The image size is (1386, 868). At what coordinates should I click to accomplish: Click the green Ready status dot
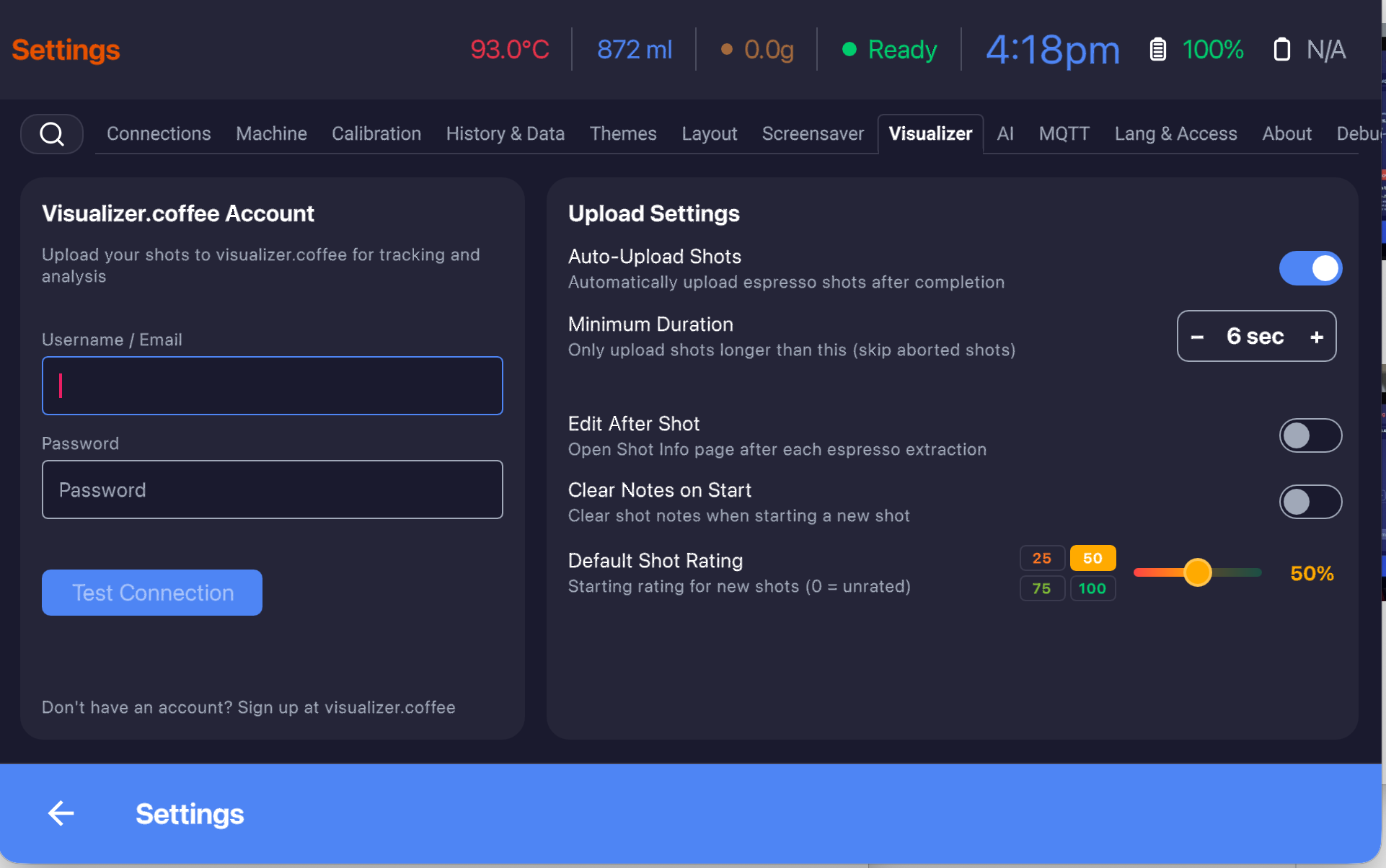click(849, 49)
